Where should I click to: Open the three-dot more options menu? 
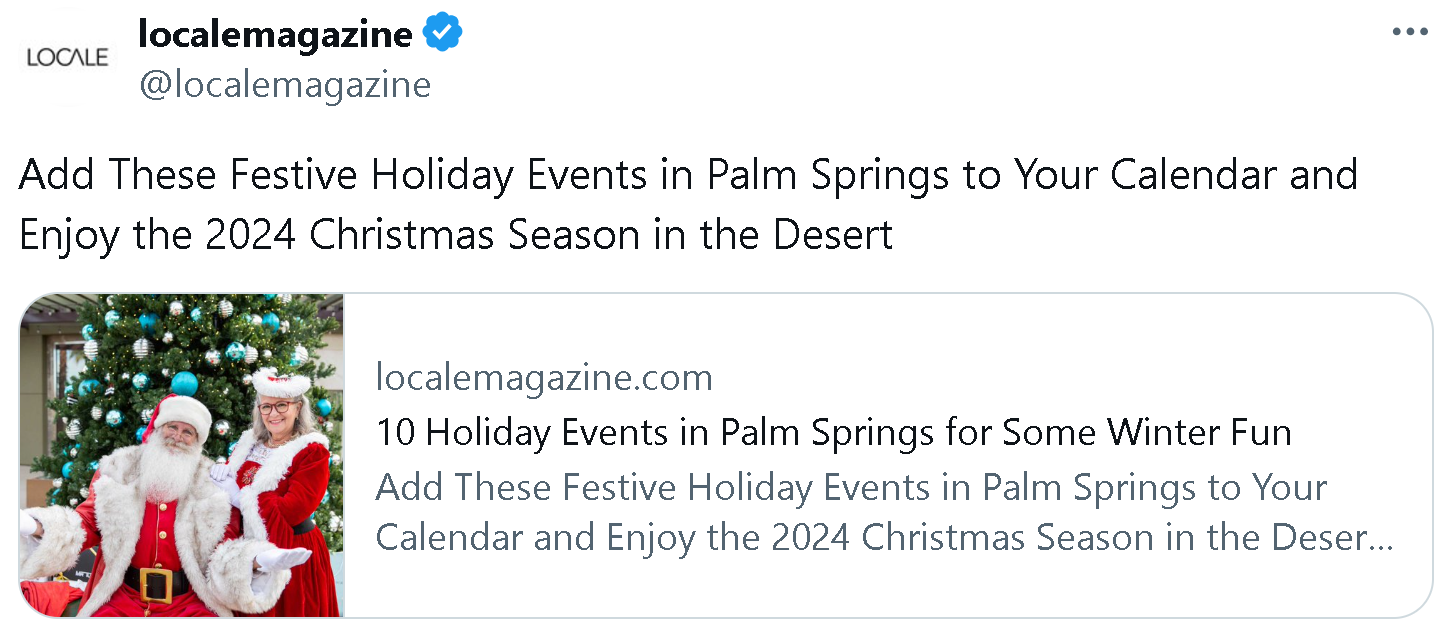(x=1410, y=32)
